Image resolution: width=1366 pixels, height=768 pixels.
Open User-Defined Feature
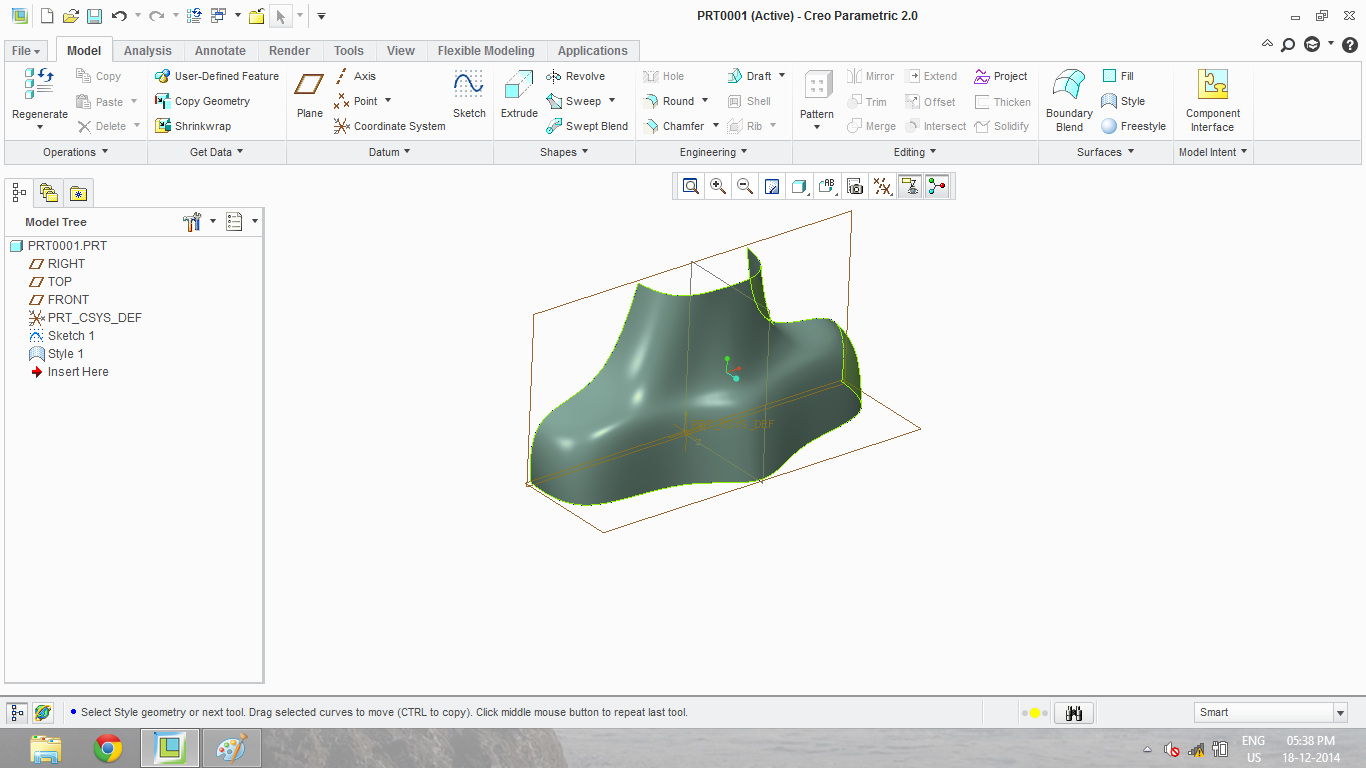(x=217, y=76)
